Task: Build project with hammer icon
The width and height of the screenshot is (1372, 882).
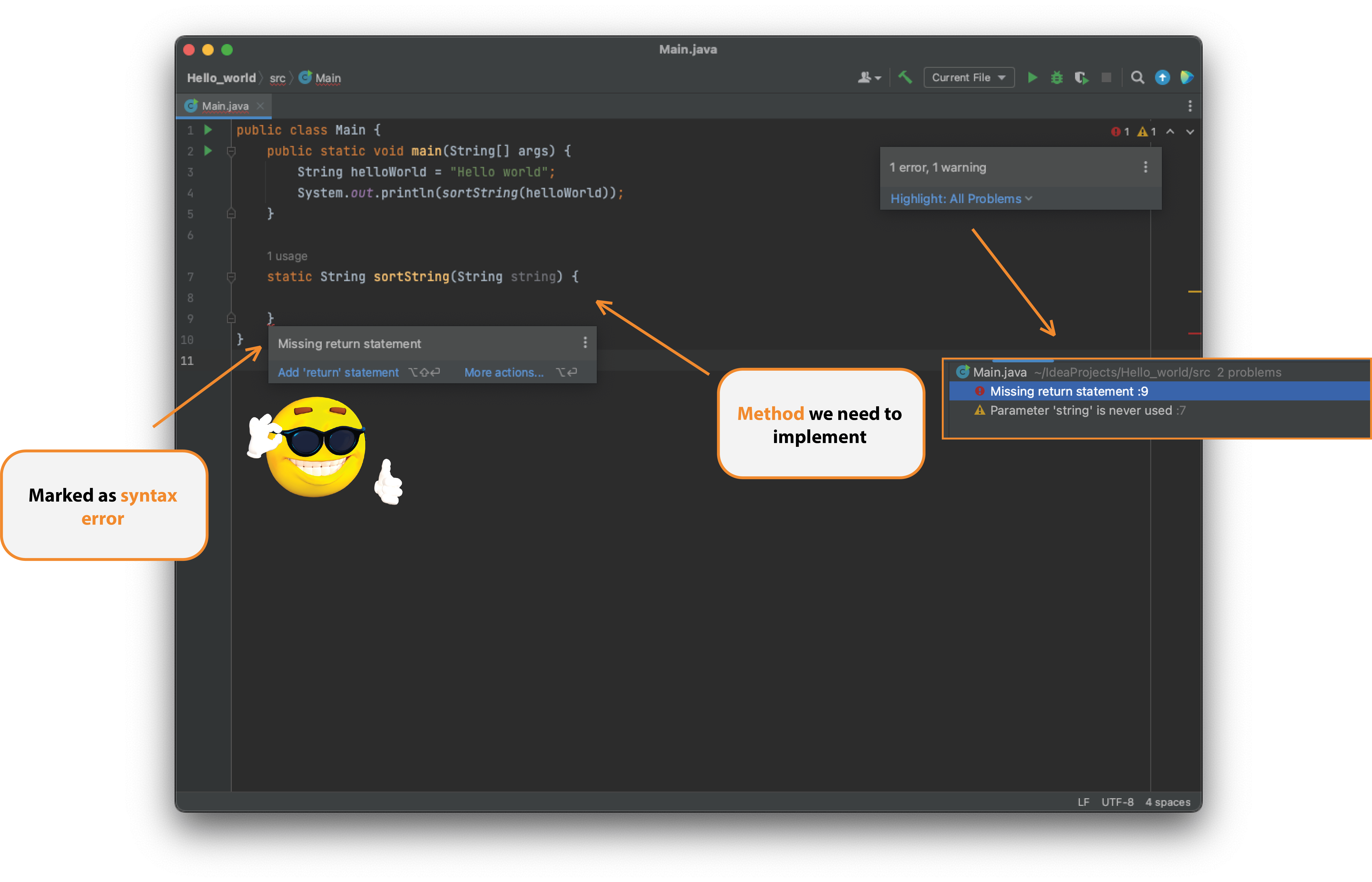Action: 905,77
